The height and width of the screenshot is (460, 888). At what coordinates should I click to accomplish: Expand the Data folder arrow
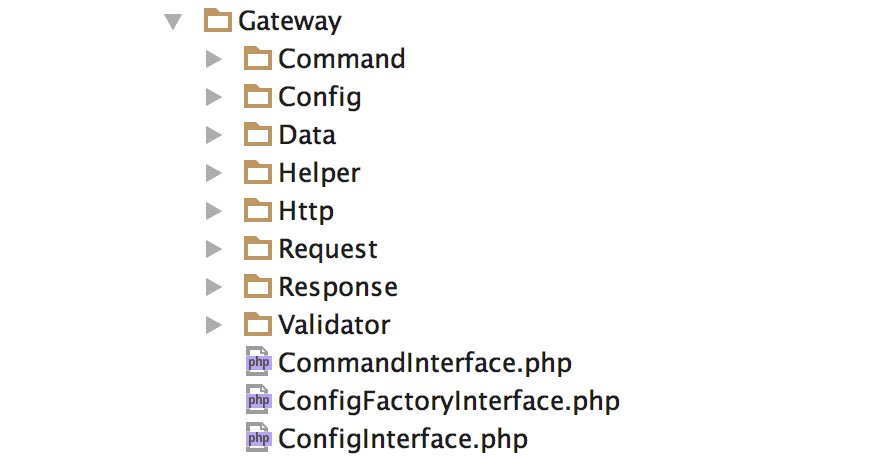214,135
